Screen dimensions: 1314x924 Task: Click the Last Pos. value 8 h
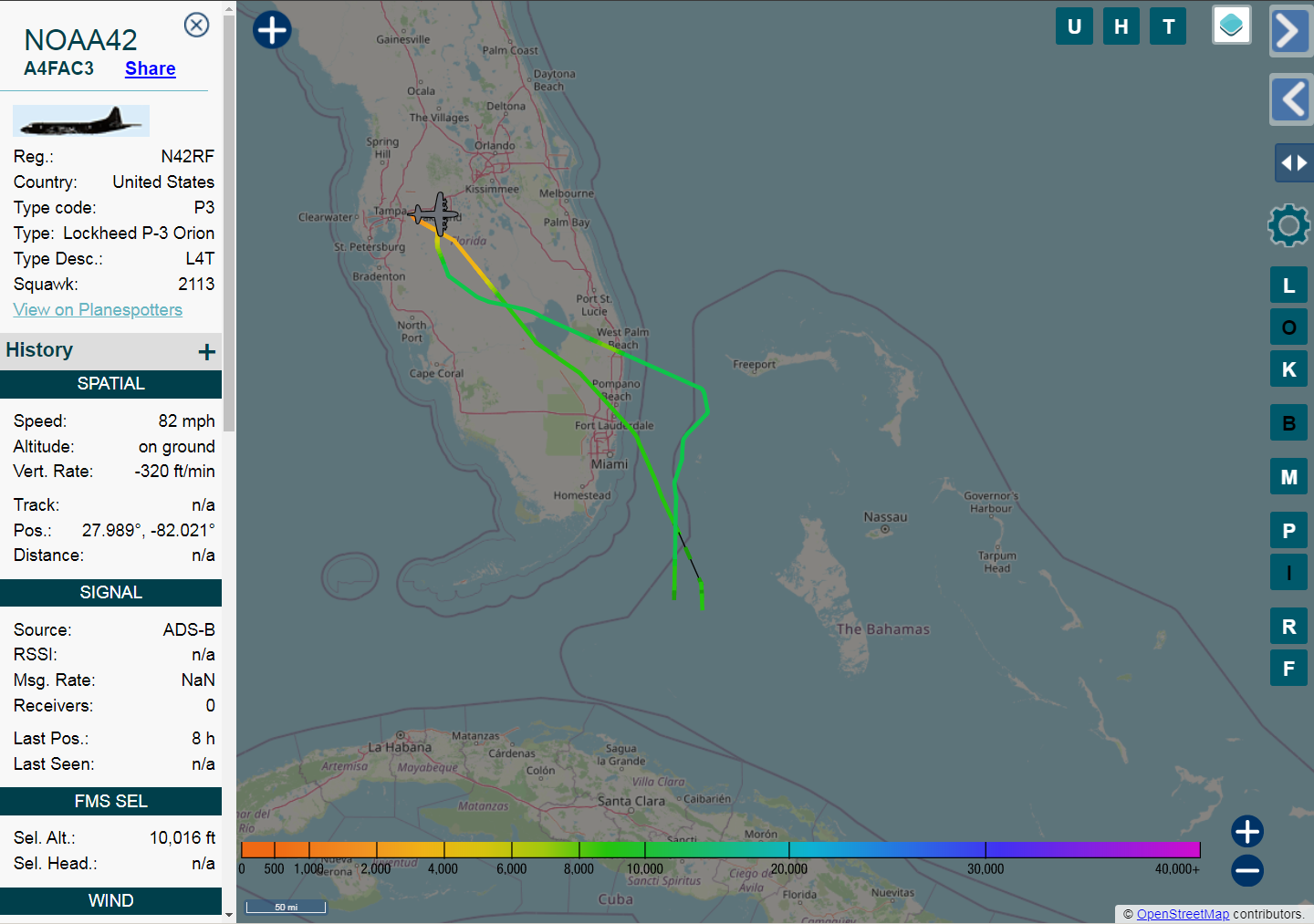tap(203, 739)
